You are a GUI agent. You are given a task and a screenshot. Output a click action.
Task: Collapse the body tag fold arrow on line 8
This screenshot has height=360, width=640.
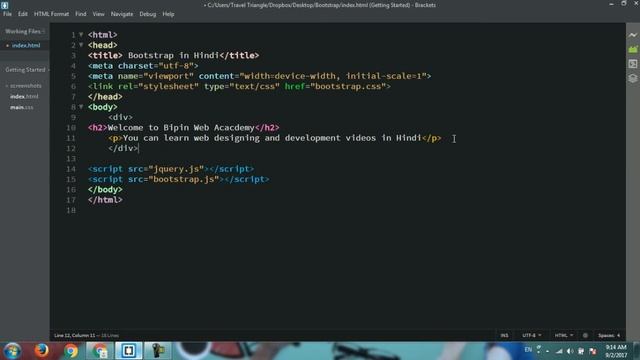[x=81, y=107]
